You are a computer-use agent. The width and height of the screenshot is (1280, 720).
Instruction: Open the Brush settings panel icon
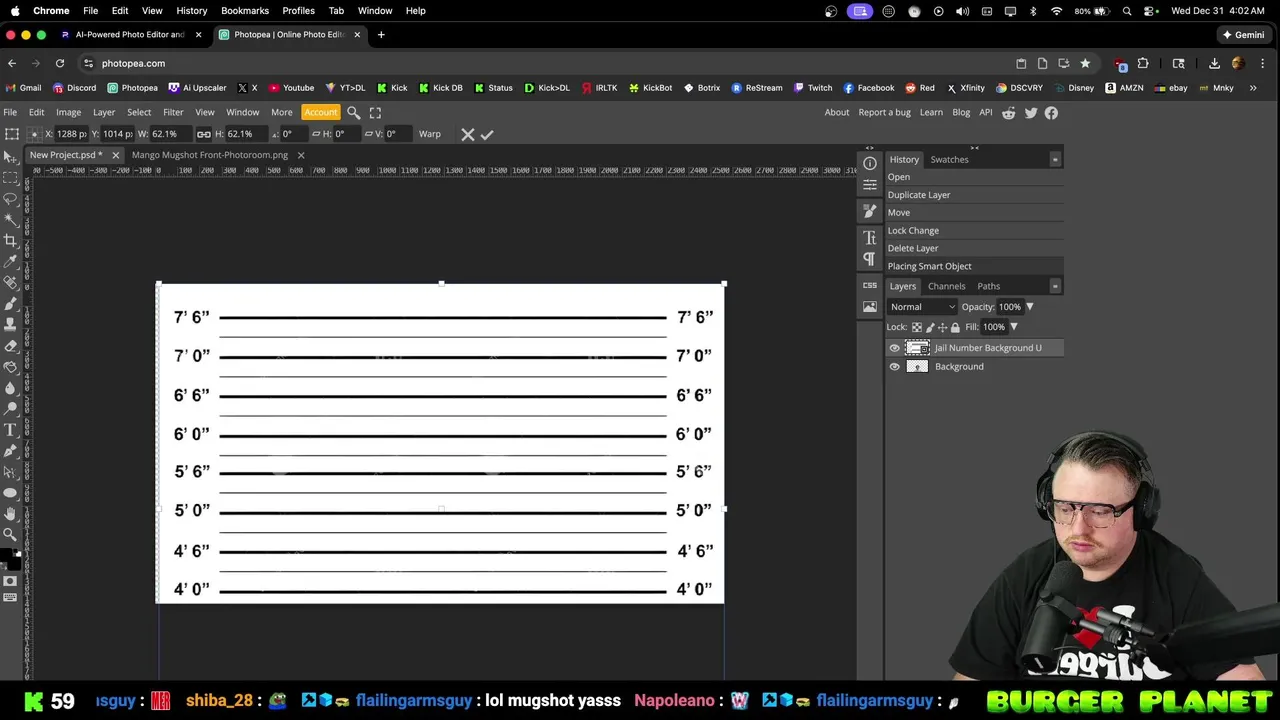tap(870, 211)
